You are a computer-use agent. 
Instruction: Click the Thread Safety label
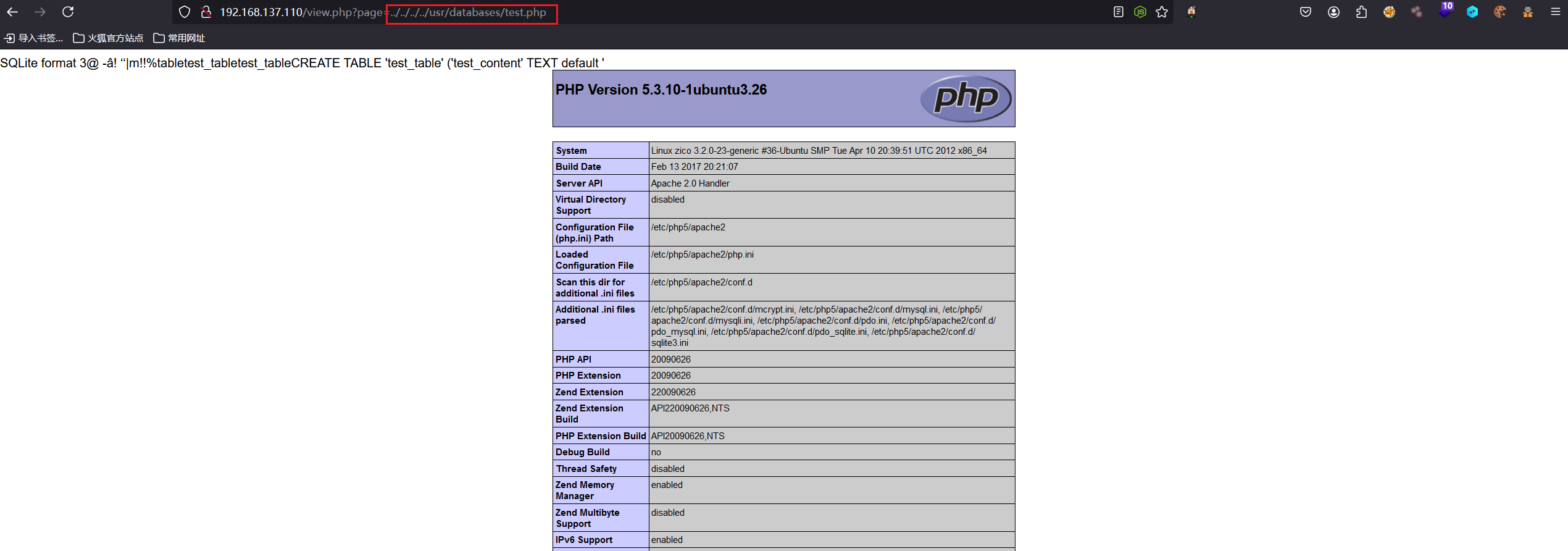coord(601,469)
